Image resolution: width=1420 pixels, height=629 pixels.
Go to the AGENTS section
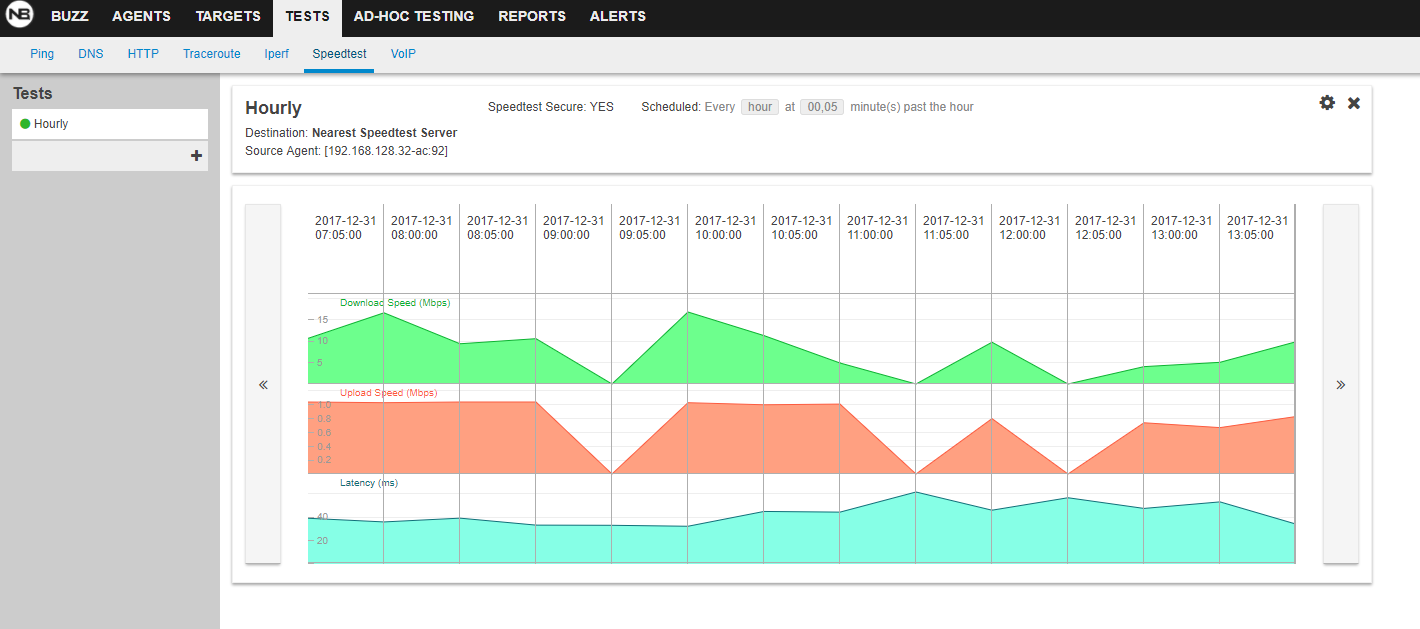click(x=141, y=17)
